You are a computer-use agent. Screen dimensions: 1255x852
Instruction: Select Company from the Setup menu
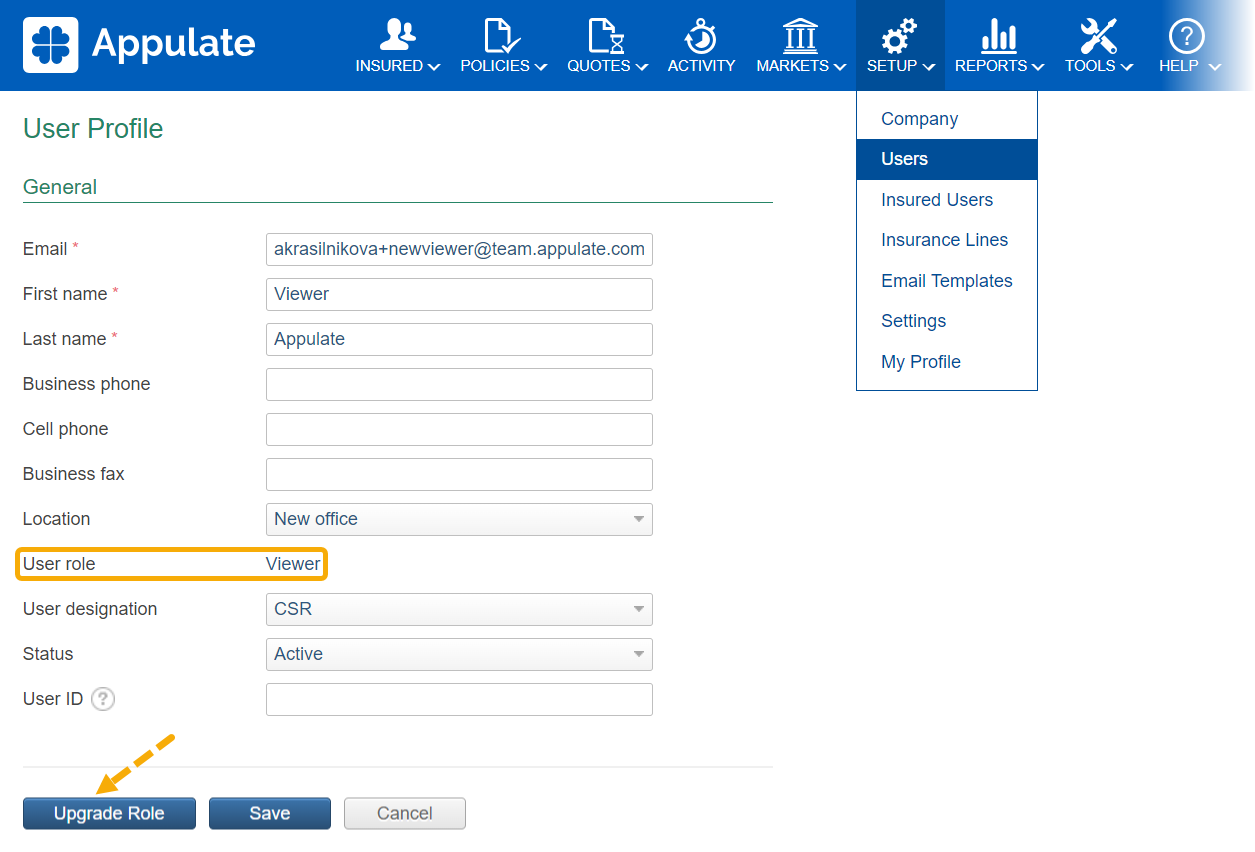click(919, 119)
